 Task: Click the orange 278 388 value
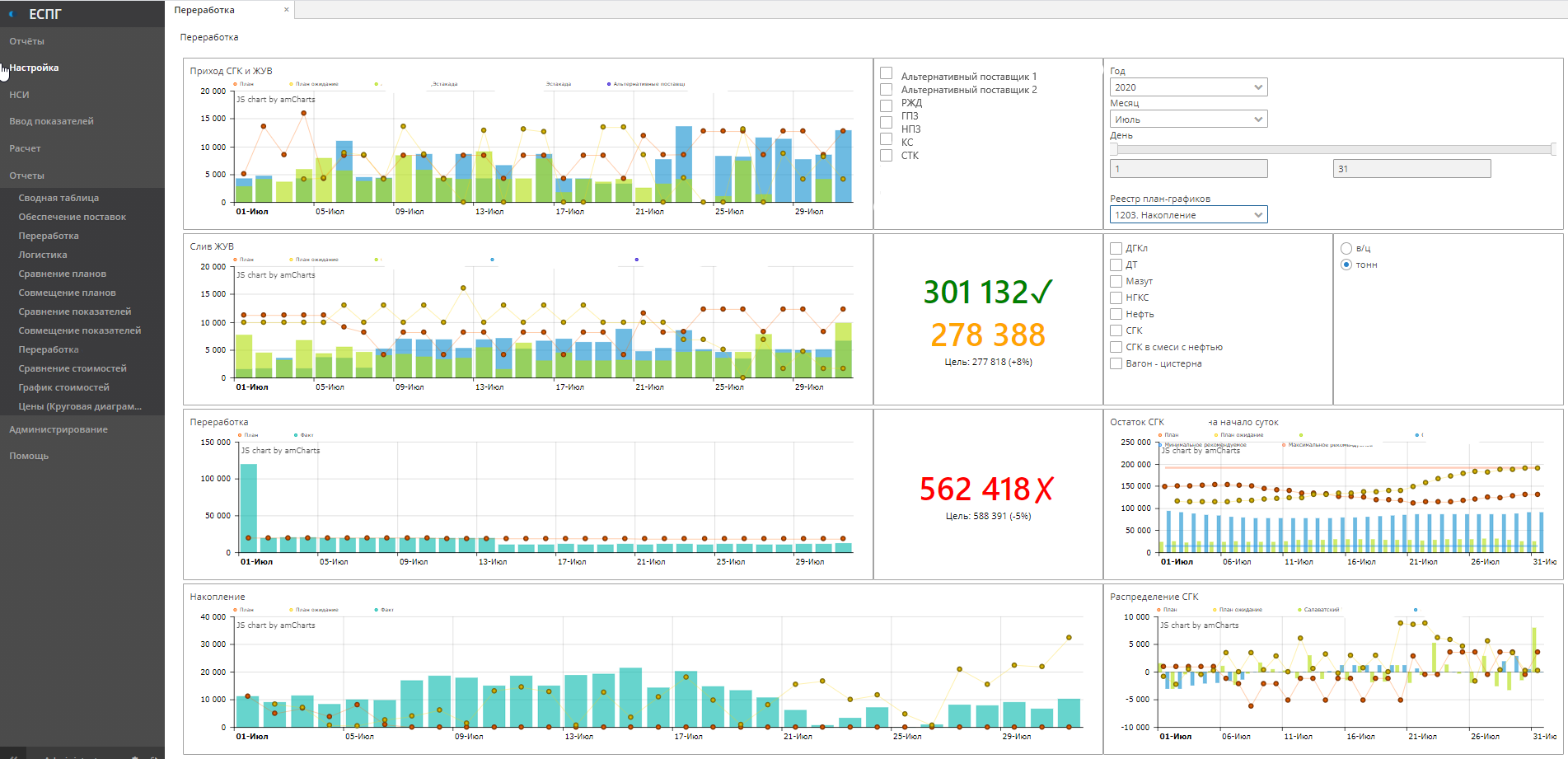tap(988, 335)
